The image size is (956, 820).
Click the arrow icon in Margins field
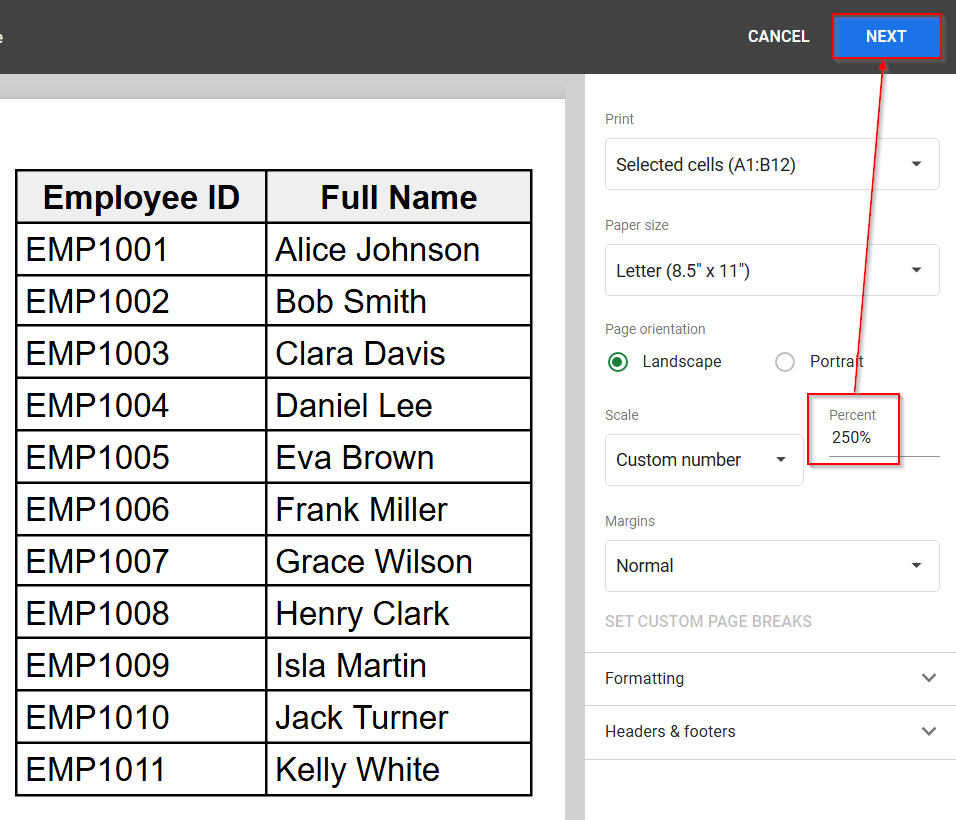pos(916,566)
